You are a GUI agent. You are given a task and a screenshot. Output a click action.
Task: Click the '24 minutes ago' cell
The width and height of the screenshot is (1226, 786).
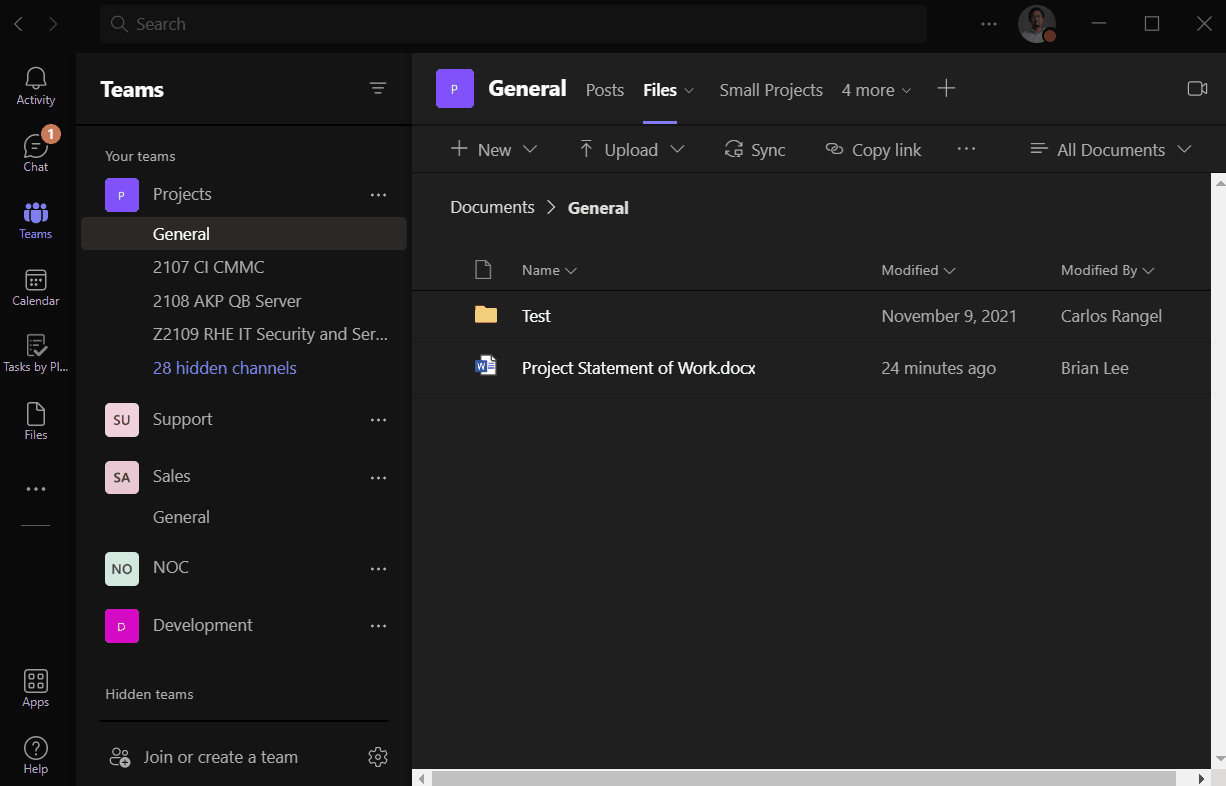click(938, 368)
